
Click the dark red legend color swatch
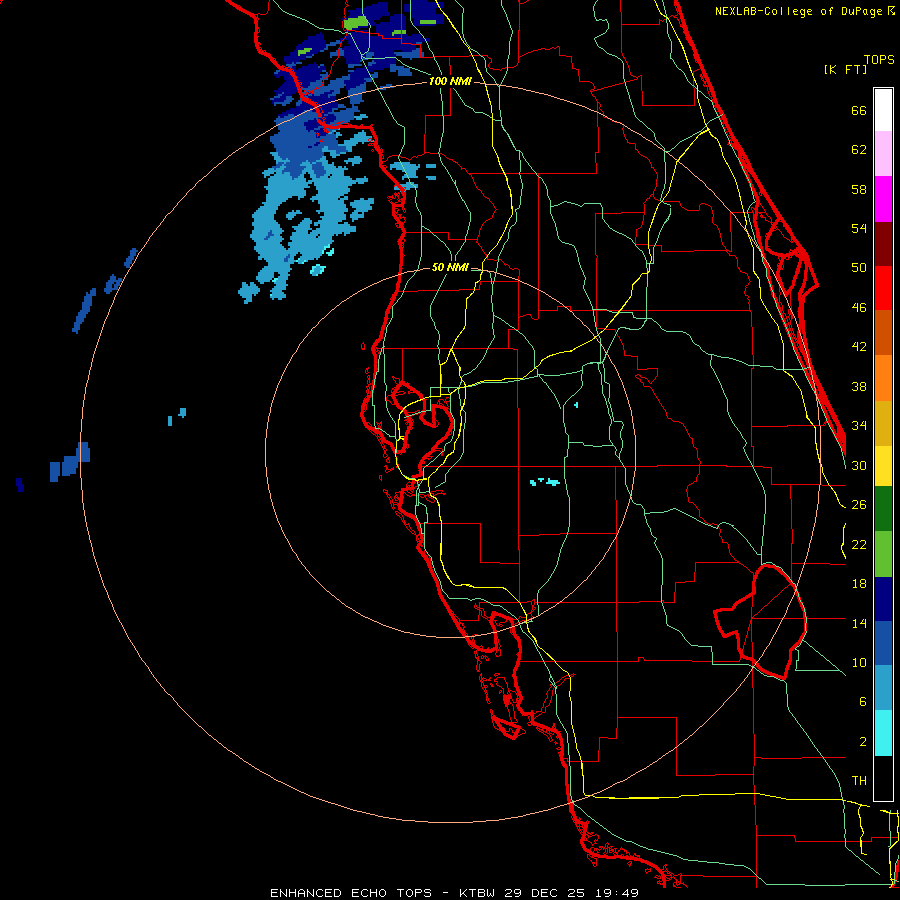pyautogui.click(x=883, y=244)
